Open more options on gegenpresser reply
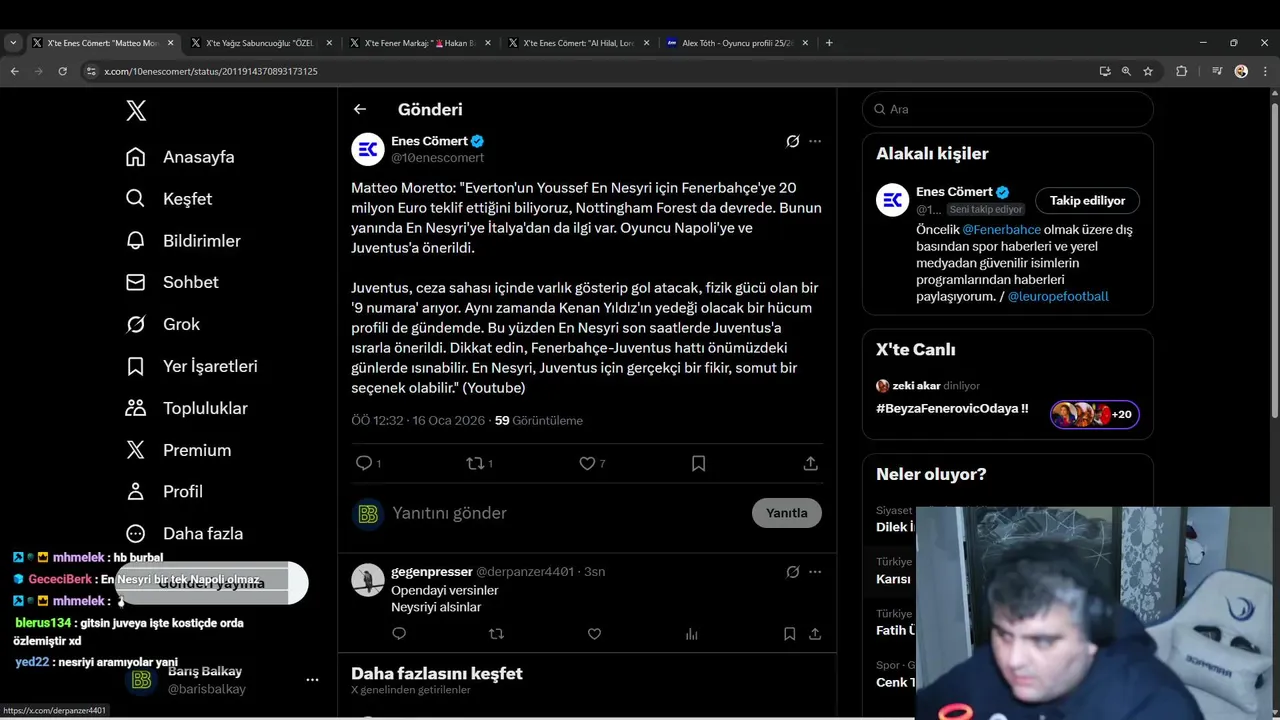Viewport: 1280px width, 720px height. click(x=815, y=572)
